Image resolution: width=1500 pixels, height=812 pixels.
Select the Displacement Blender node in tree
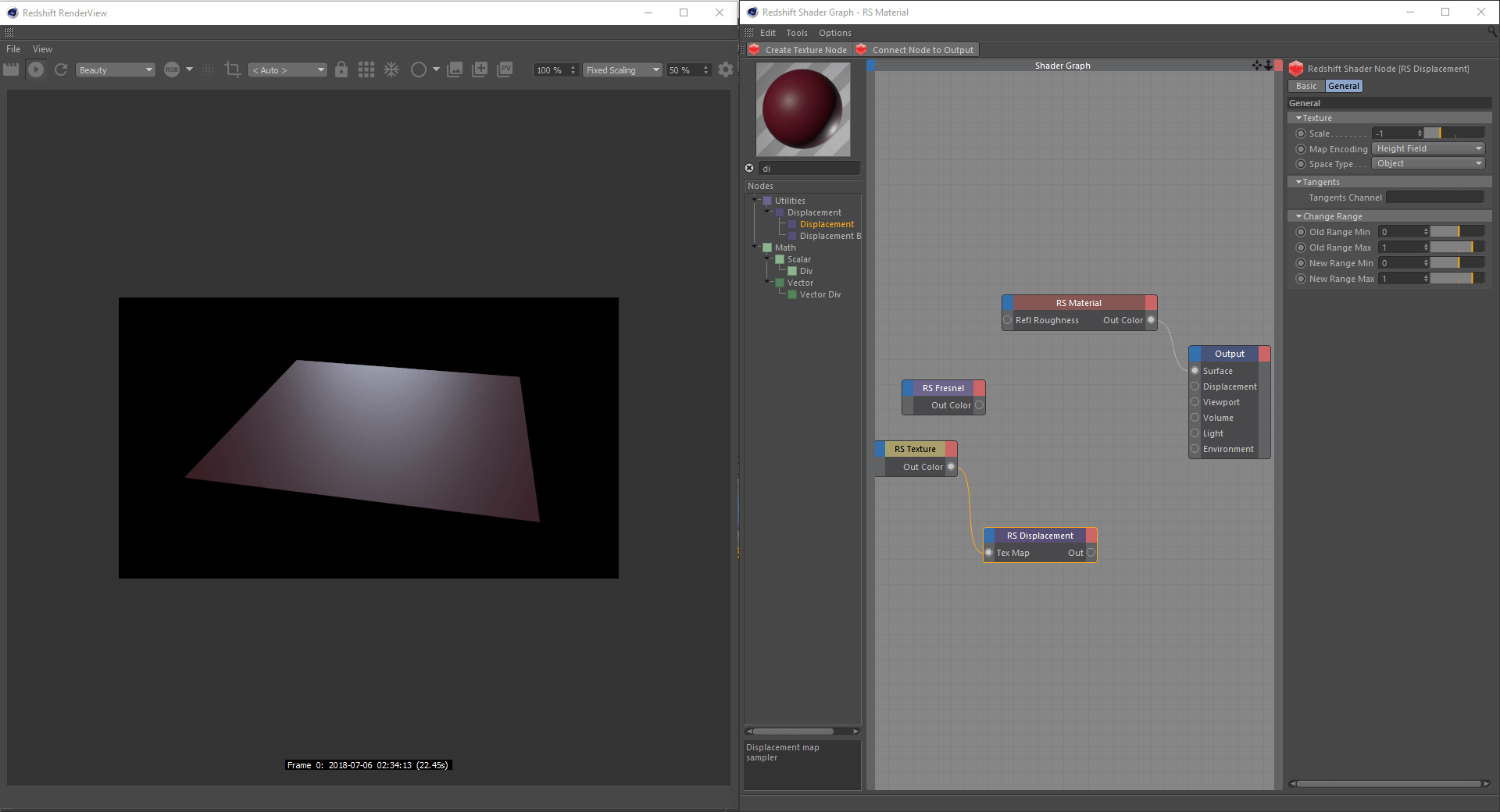tap(830, 236)
